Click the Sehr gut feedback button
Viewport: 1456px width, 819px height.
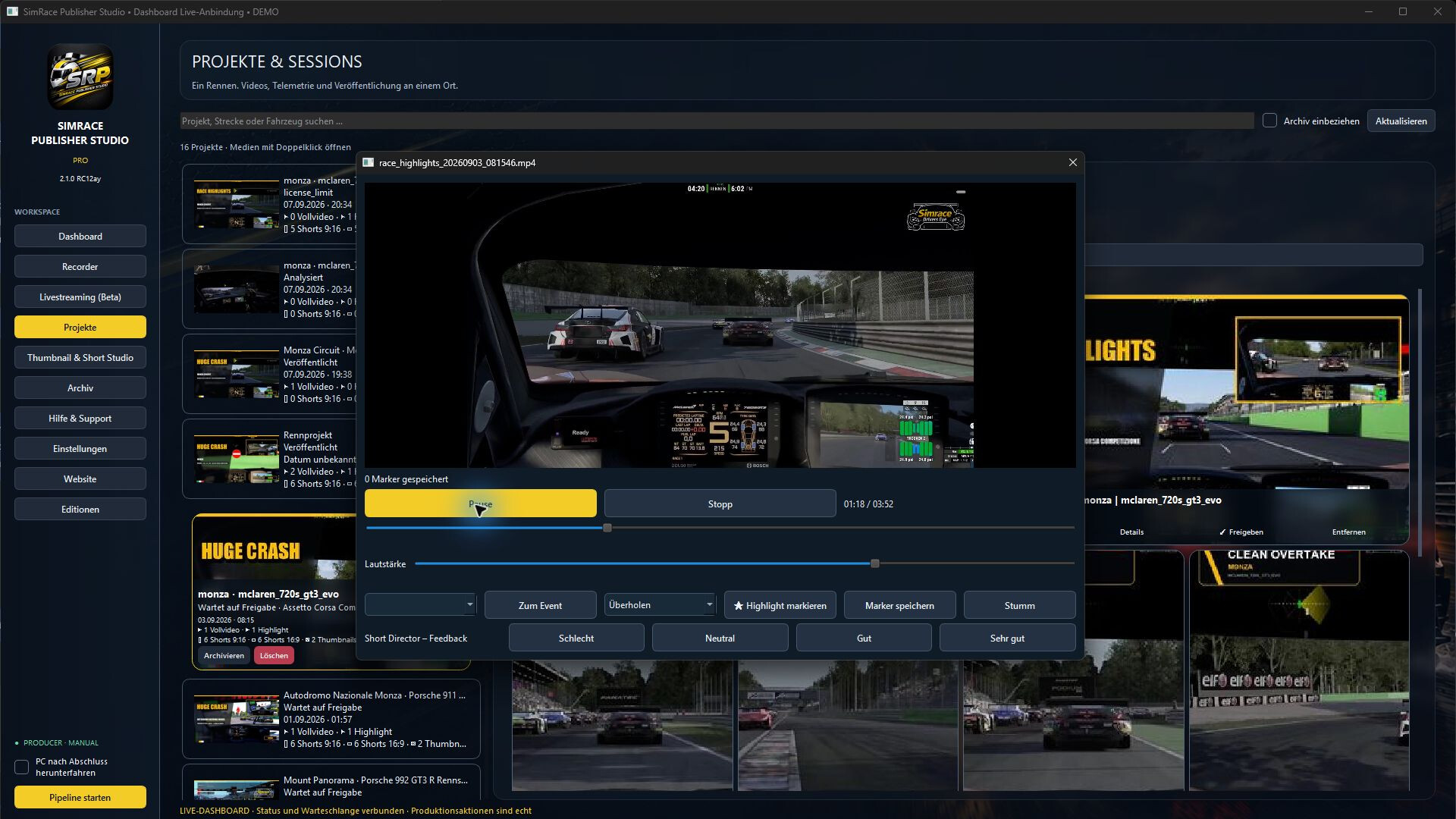pos(1007,638)
